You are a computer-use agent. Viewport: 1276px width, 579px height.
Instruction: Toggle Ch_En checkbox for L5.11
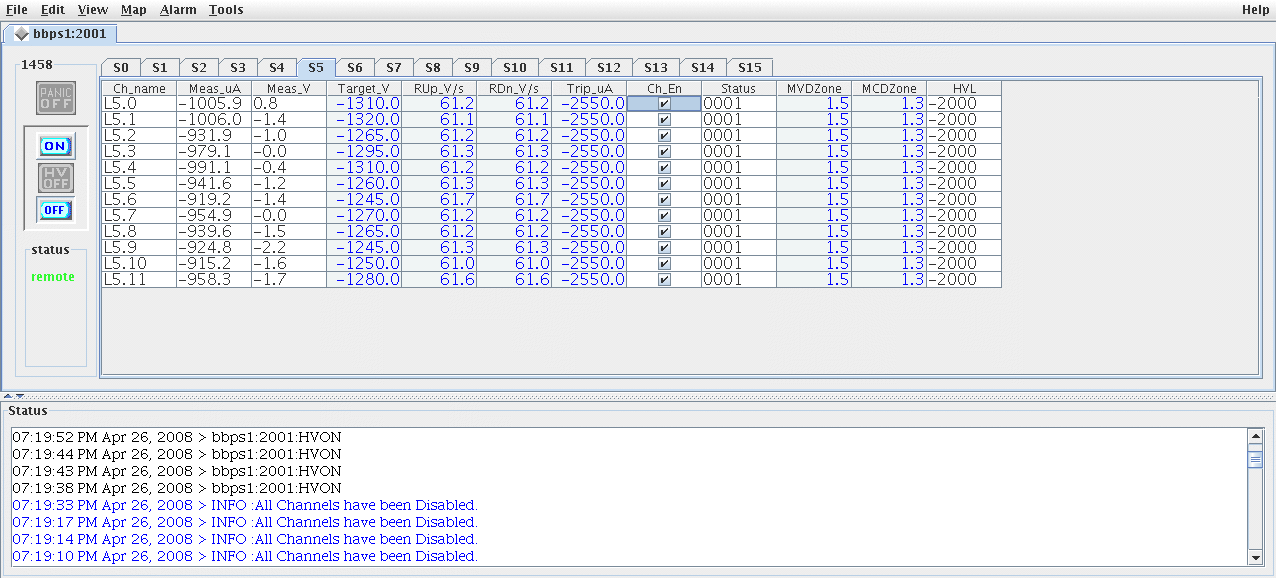click(x=664, y=280)
